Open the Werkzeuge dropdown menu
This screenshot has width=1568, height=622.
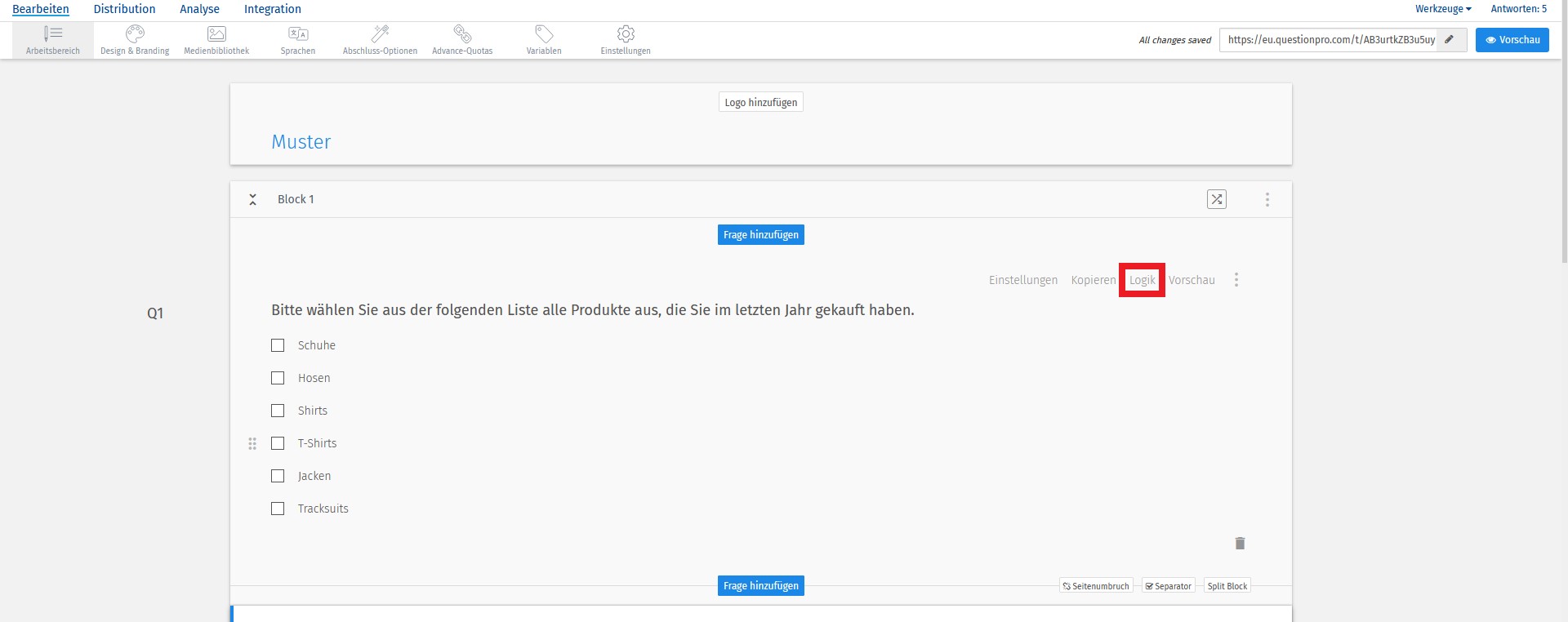tap(1443, 9)
